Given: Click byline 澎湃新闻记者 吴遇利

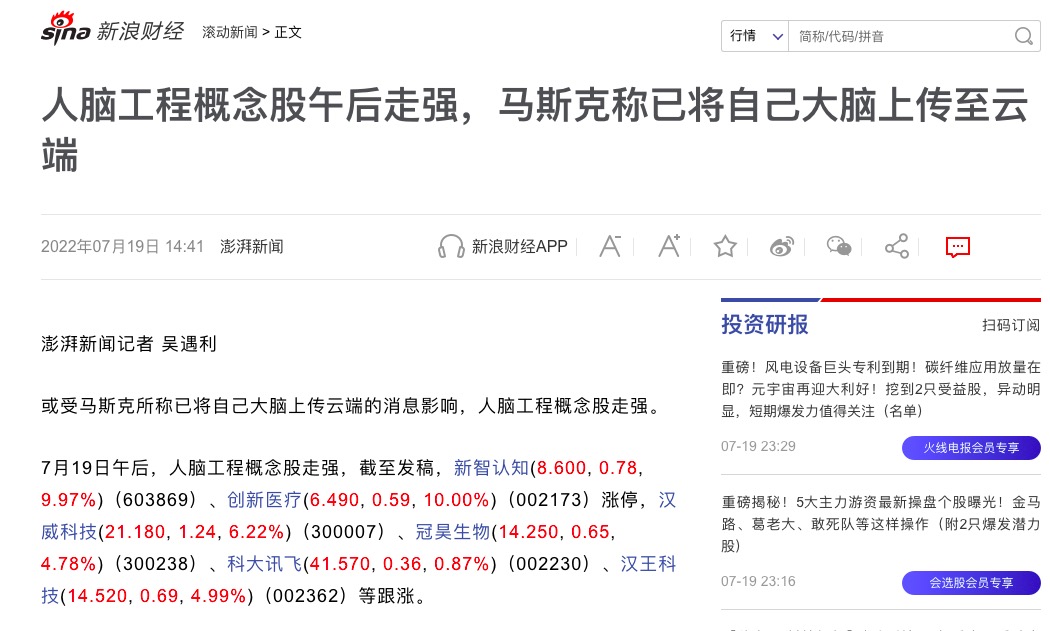Looking at the screenshot, I should [x=129, y=344].
